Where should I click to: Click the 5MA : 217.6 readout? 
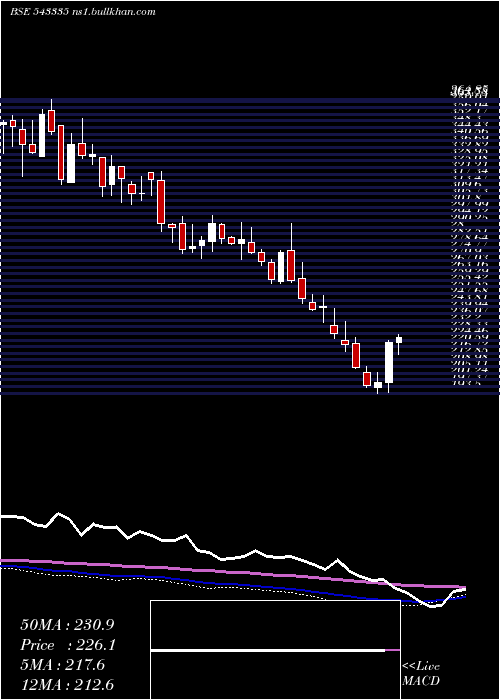[x=62, y=665]
